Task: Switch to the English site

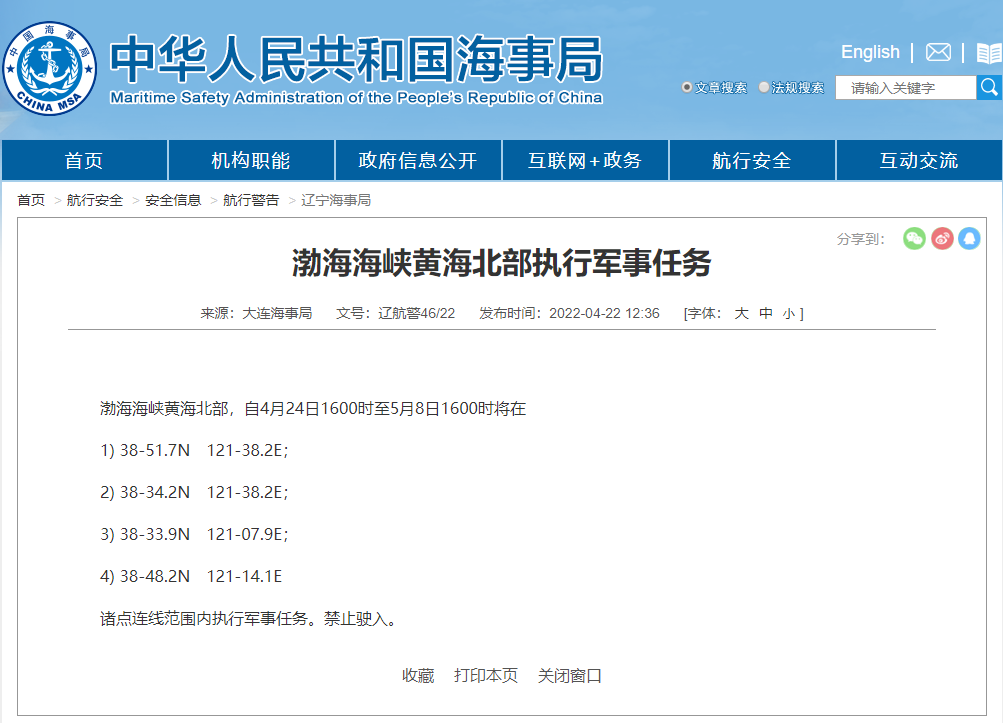Action: (x=870, y=52)
